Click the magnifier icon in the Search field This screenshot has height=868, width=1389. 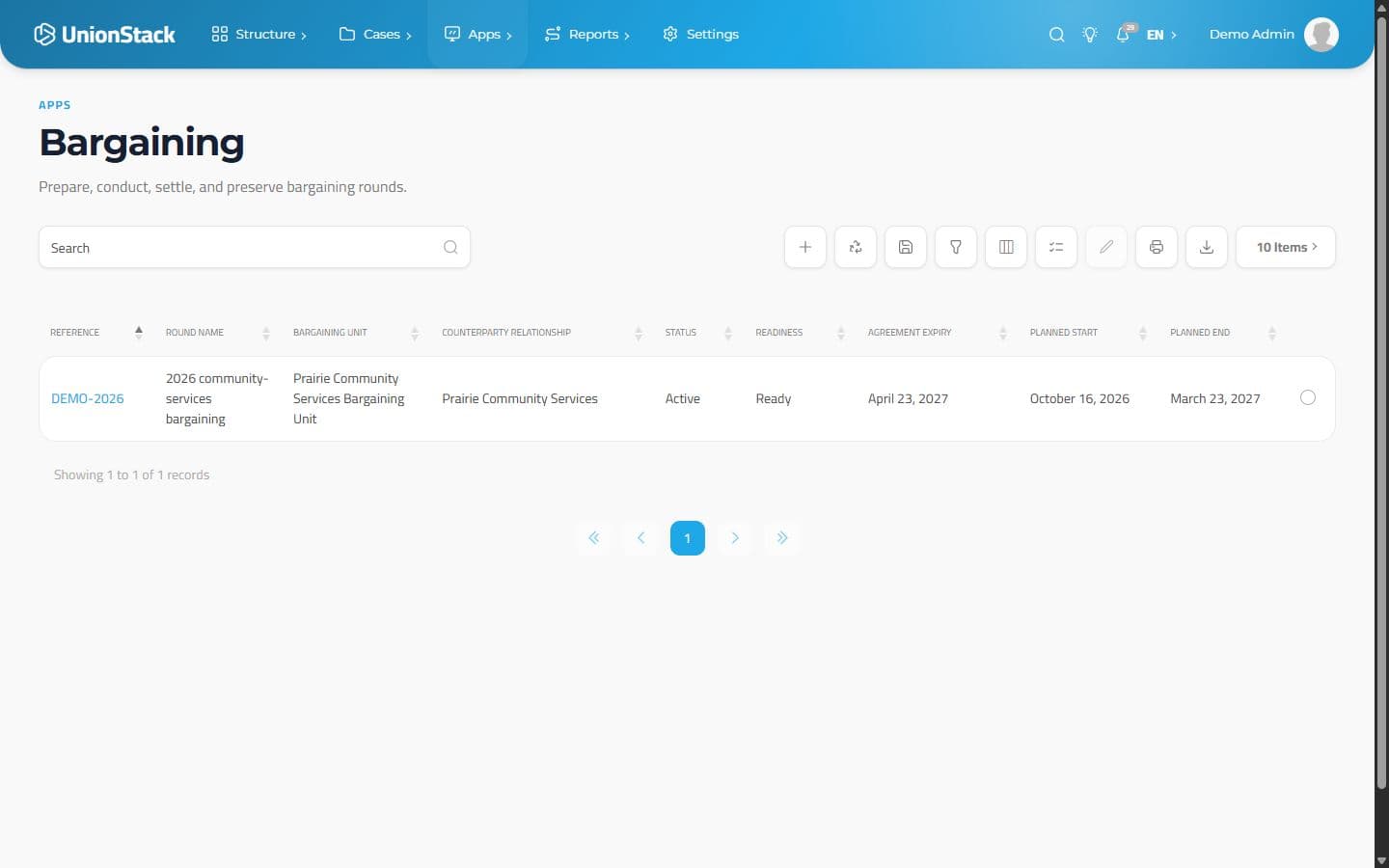pyautogui.click(x=450, y=247)
